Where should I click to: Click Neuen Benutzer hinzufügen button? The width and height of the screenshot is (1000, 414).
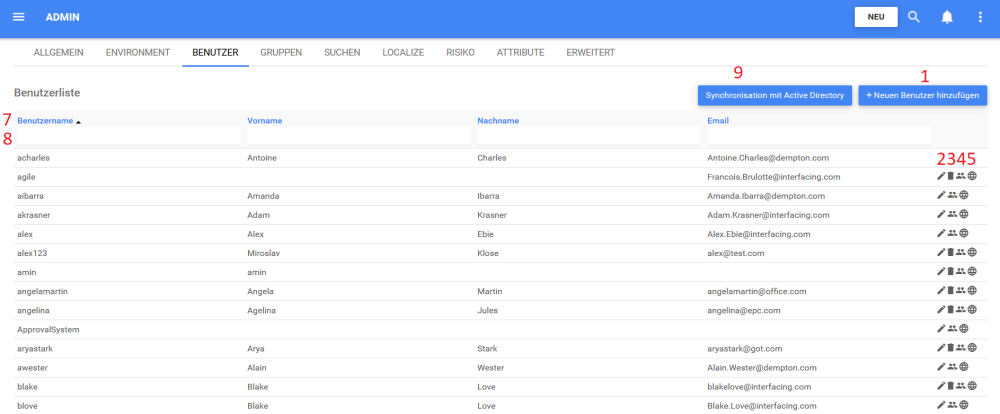(923, 95)
